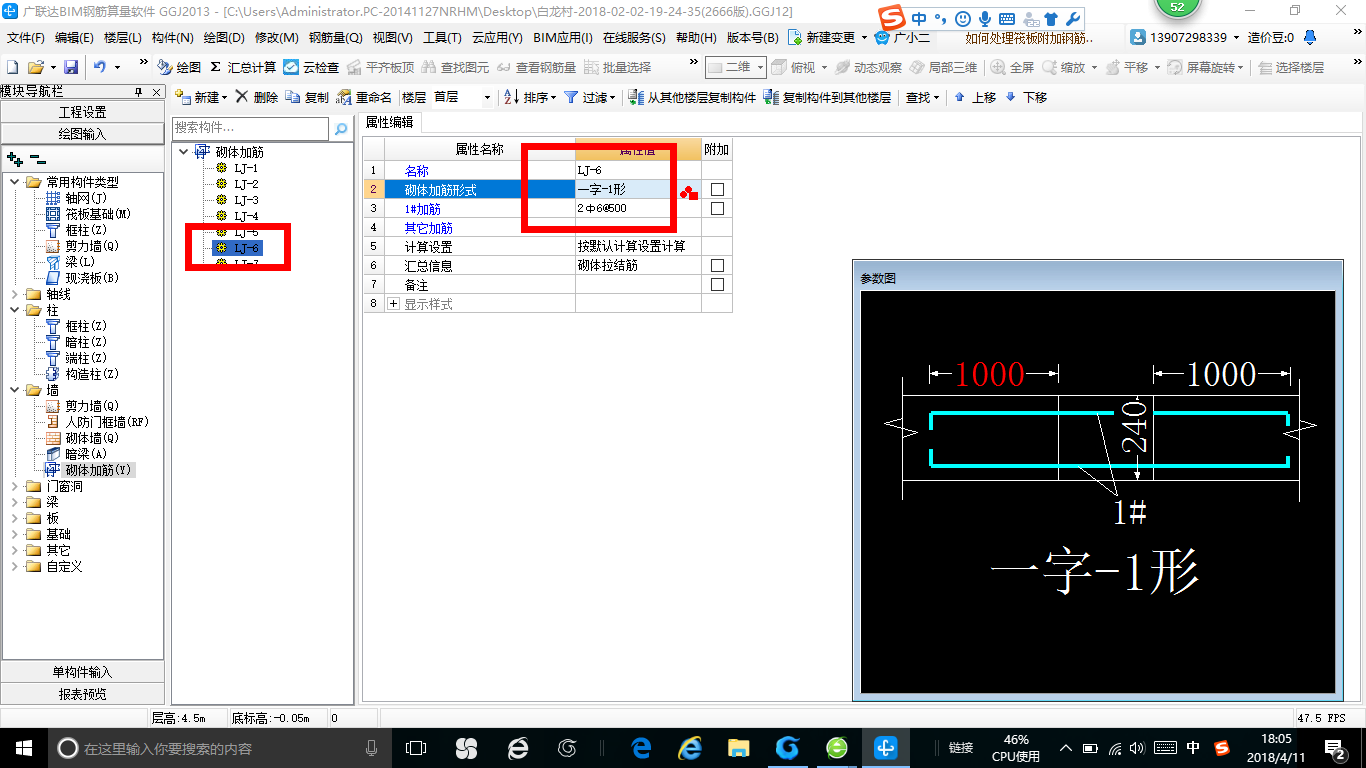Toggle 附加 checkbox for 1#加筋 row
Viewport: 1366px width, 768px height.
point(717,209)
